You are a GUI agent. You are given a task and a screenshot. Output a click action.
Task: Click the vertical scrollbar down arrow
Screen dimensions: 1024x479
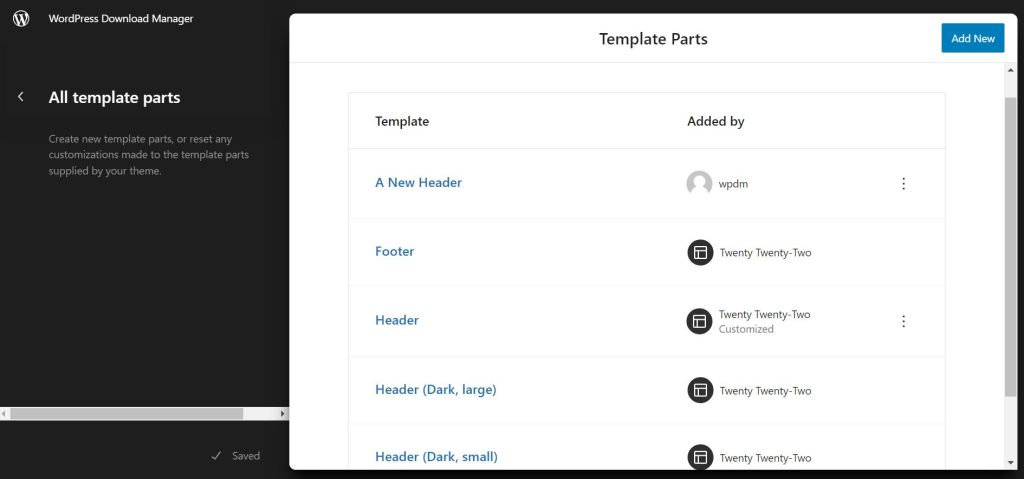point(1011,463)
